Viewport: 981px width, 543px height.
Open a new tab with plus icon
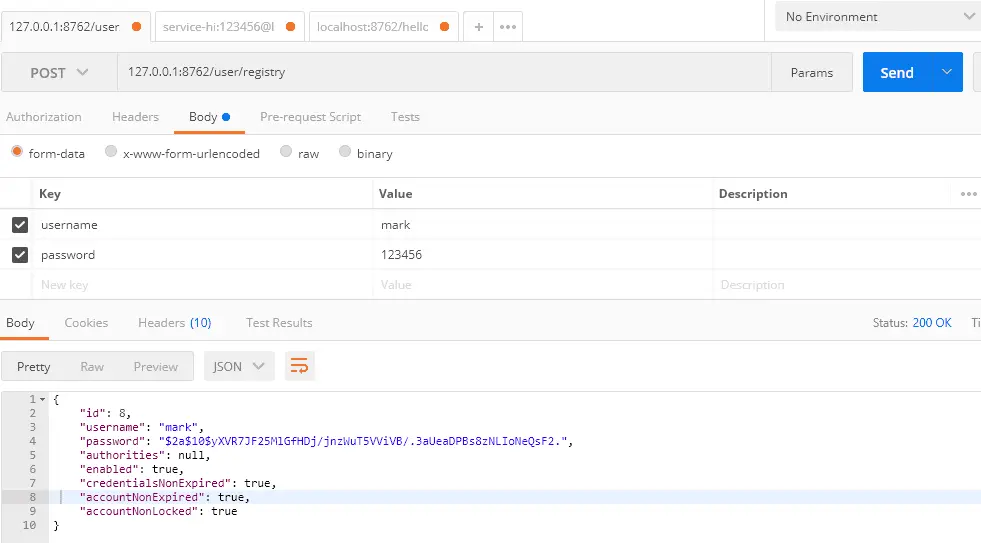click(x=479, y=27)
